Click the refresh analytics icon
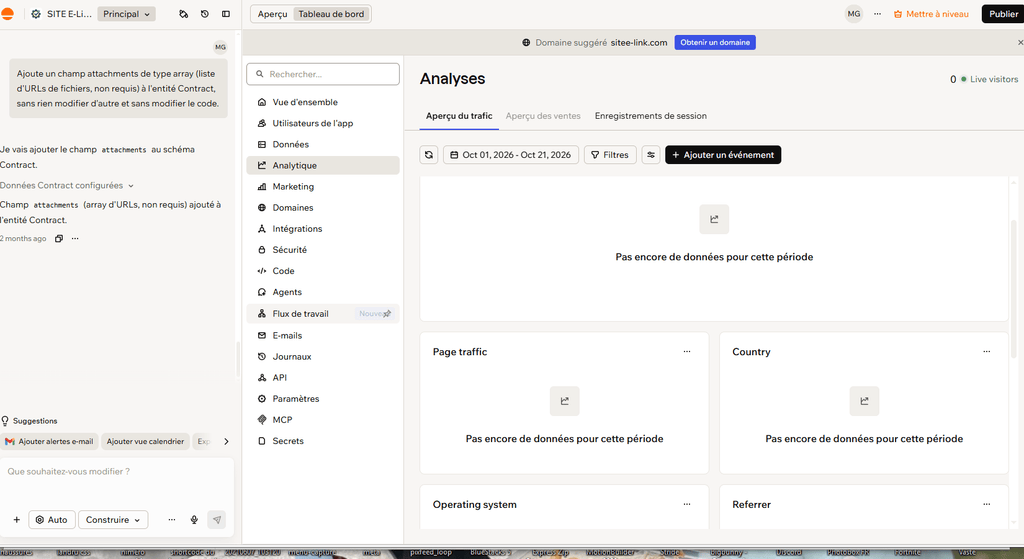Viewport: 1024px width, 559px height. tap(428, 155)
